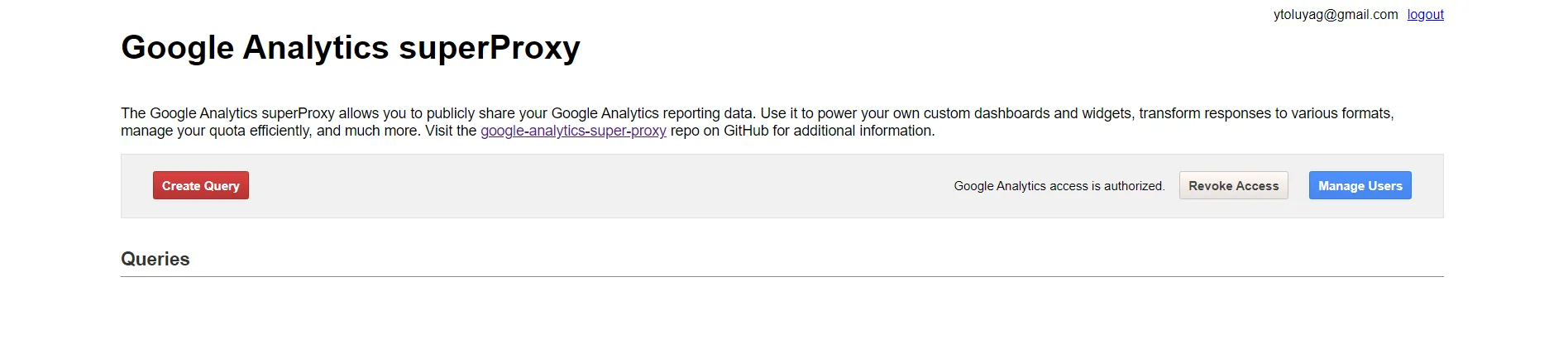Select the ytoluyag@gmail.com account email text
Image resolution: width=1568 pixels, height=344 pixels.
point(1336,14)
